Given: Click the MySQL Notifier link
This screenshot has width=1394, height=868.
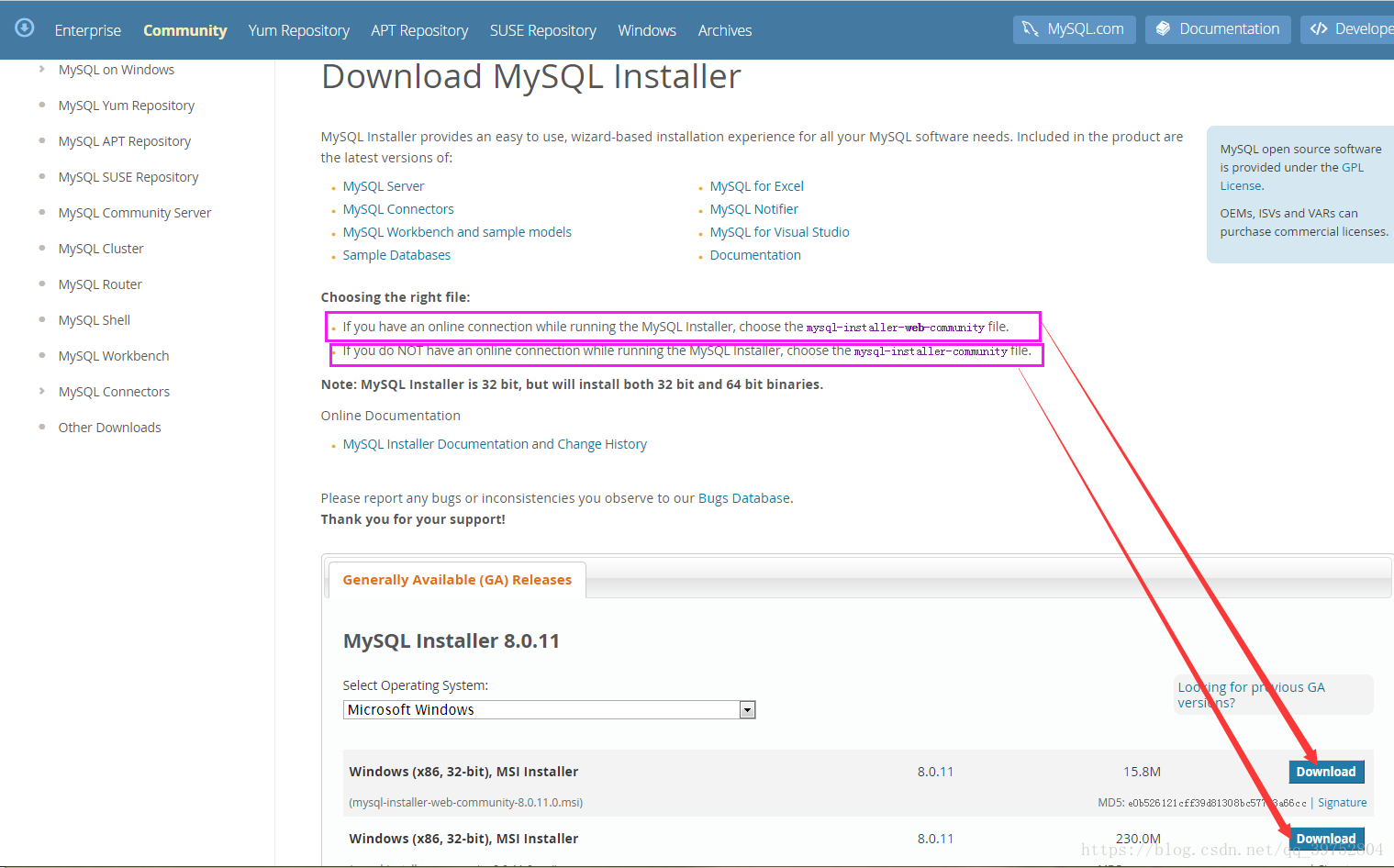Looking at the screenshot, I should (753, 209).
